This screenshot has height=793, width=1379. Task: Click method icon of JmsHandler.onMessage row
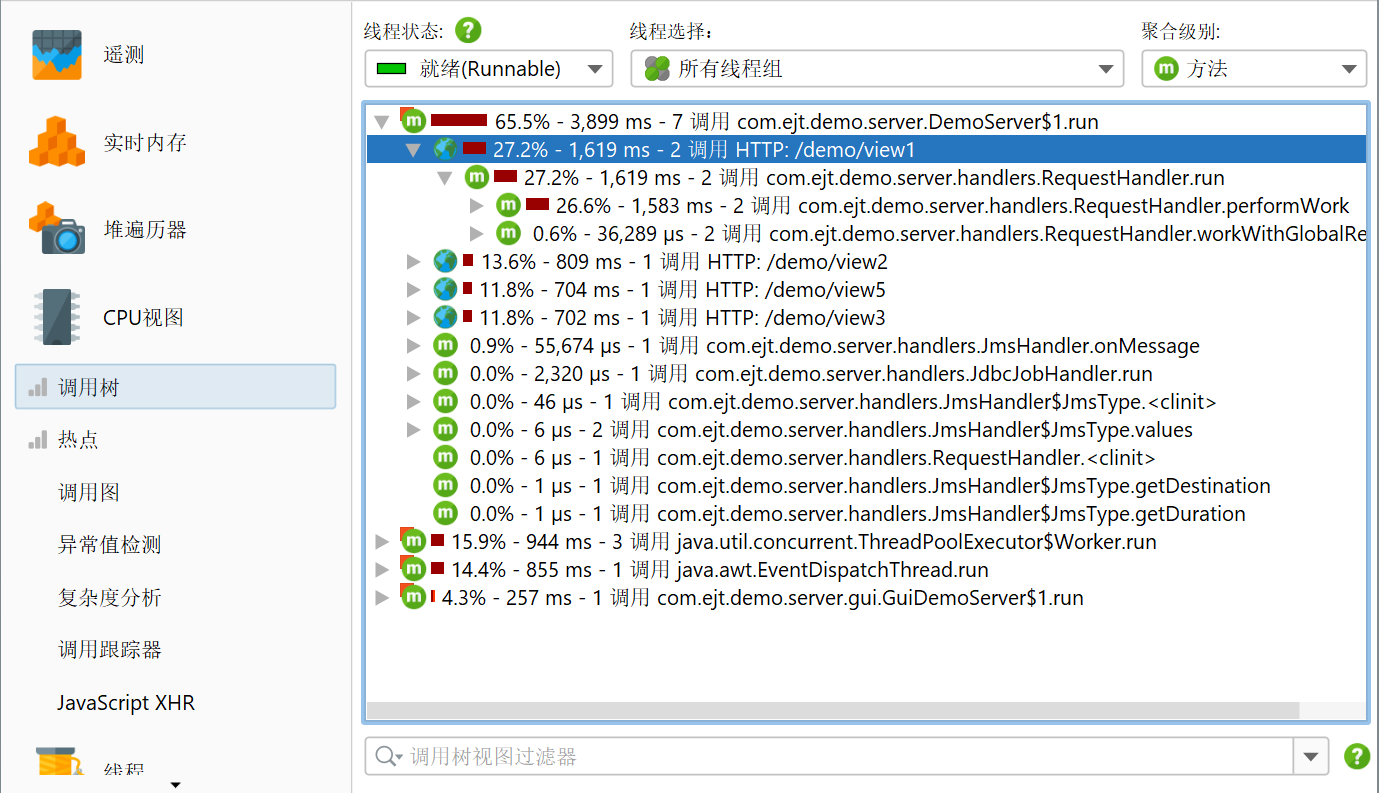445,346
